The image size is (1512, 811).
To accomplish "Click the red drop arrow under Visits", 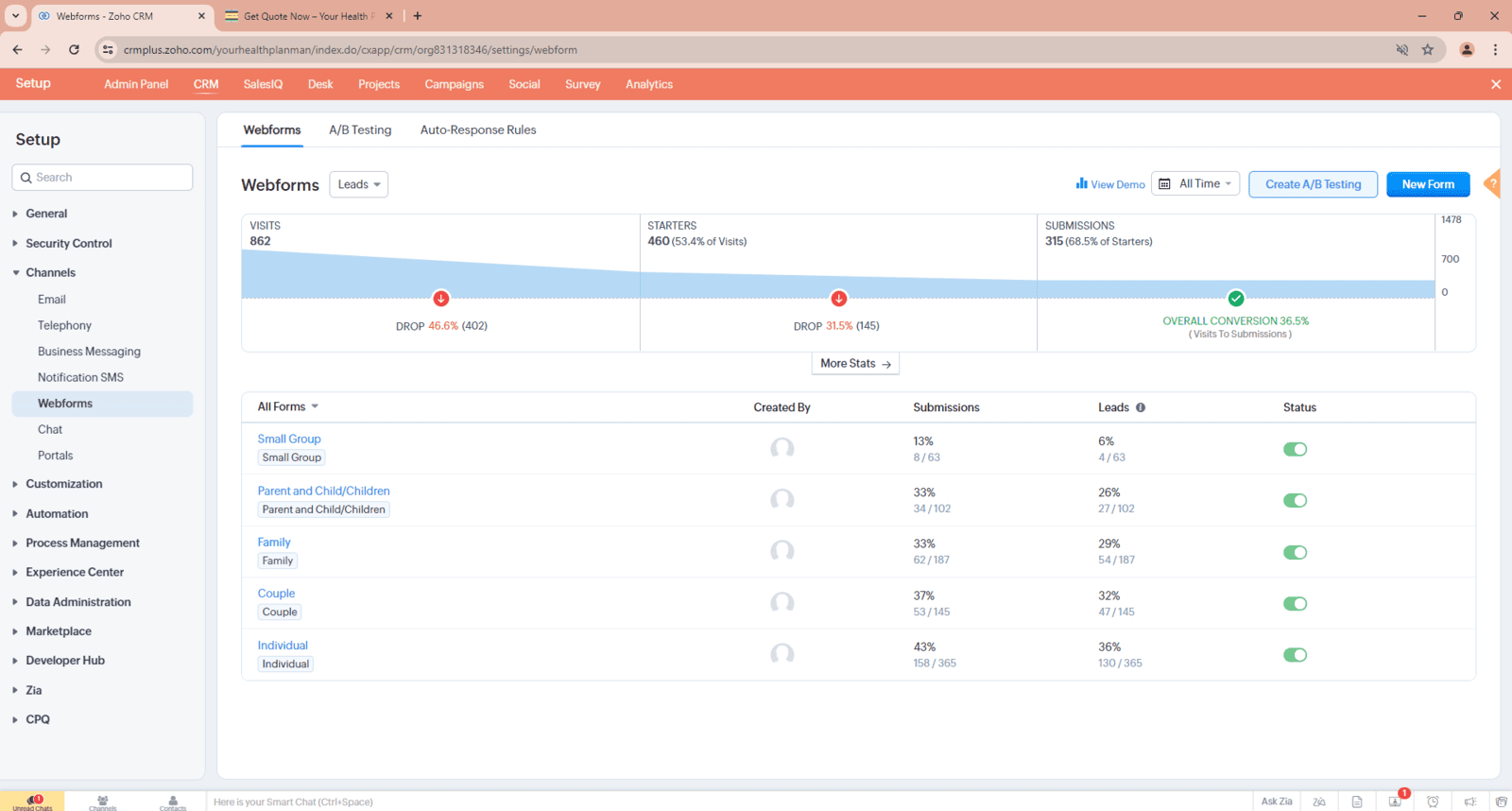I will (441, 299).
